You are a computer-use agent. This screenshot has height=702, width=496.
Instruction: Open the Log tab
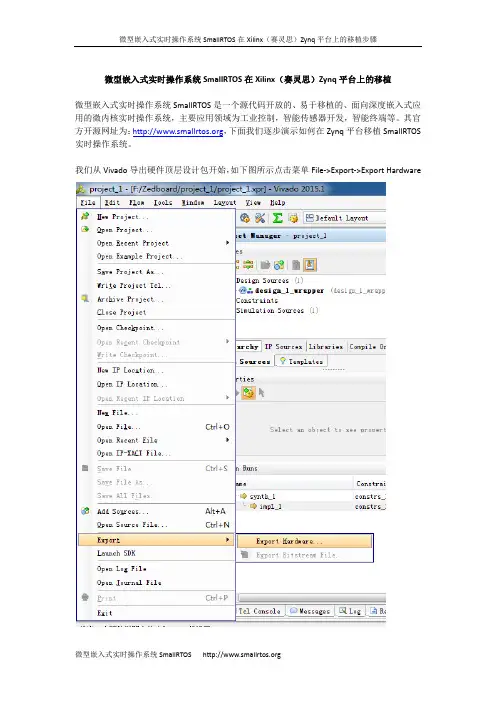point(350,611)
